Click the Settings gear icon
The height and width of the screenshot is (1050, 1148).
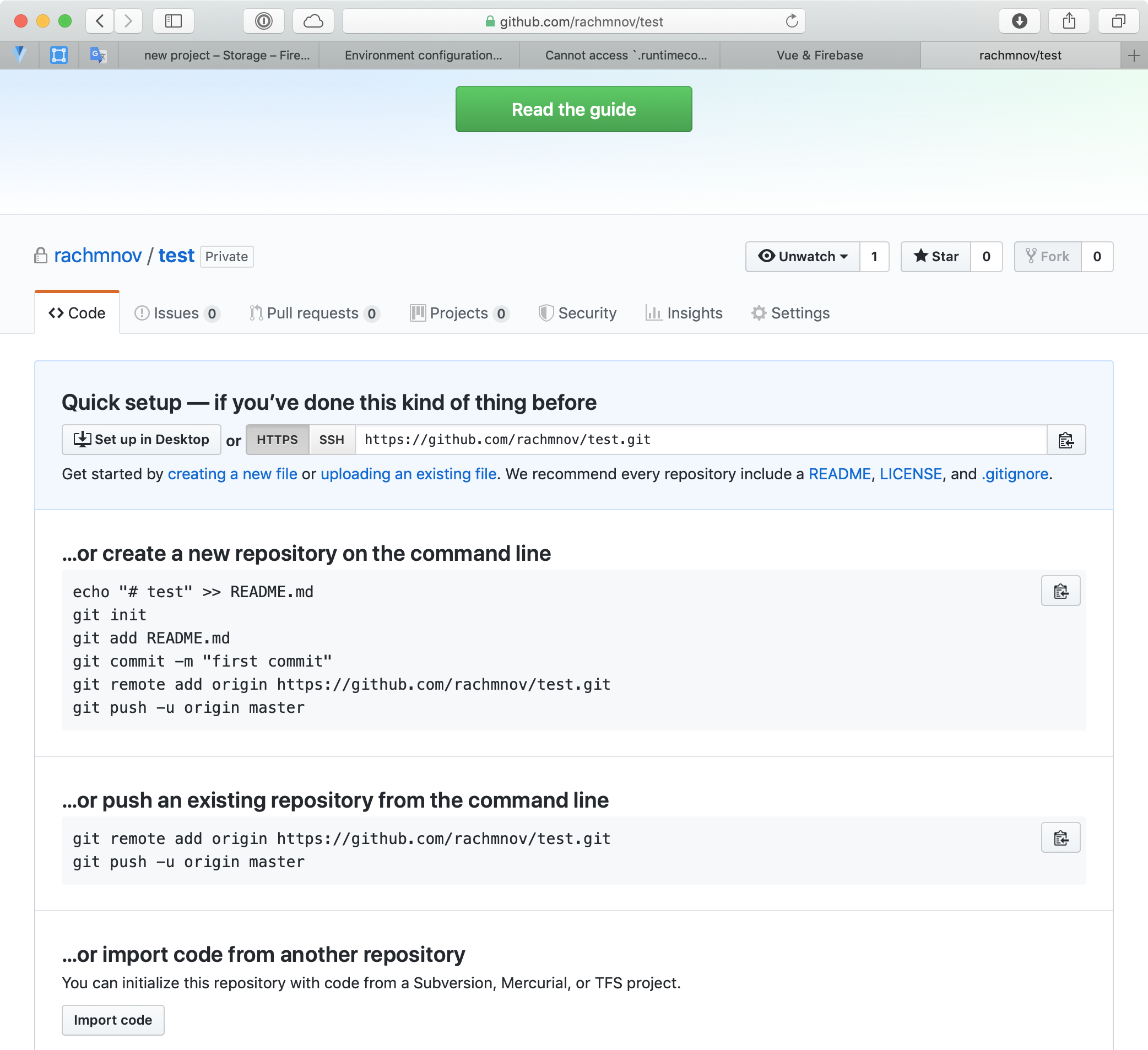(x=758, y=313)
